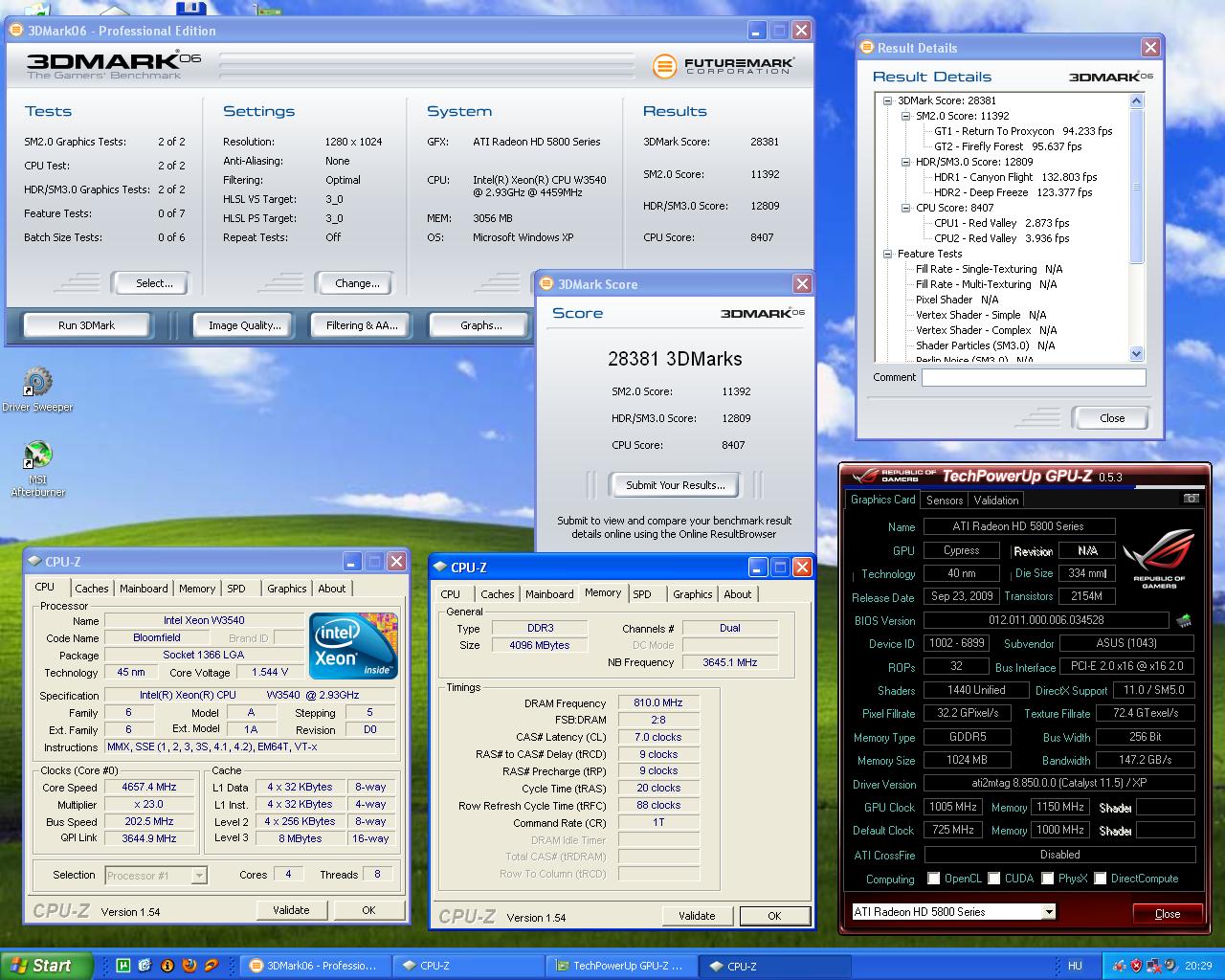Open Image Quality settings in 3DMark06
The height and width of the screenshot is (980, 1225).
coord(245,325)
